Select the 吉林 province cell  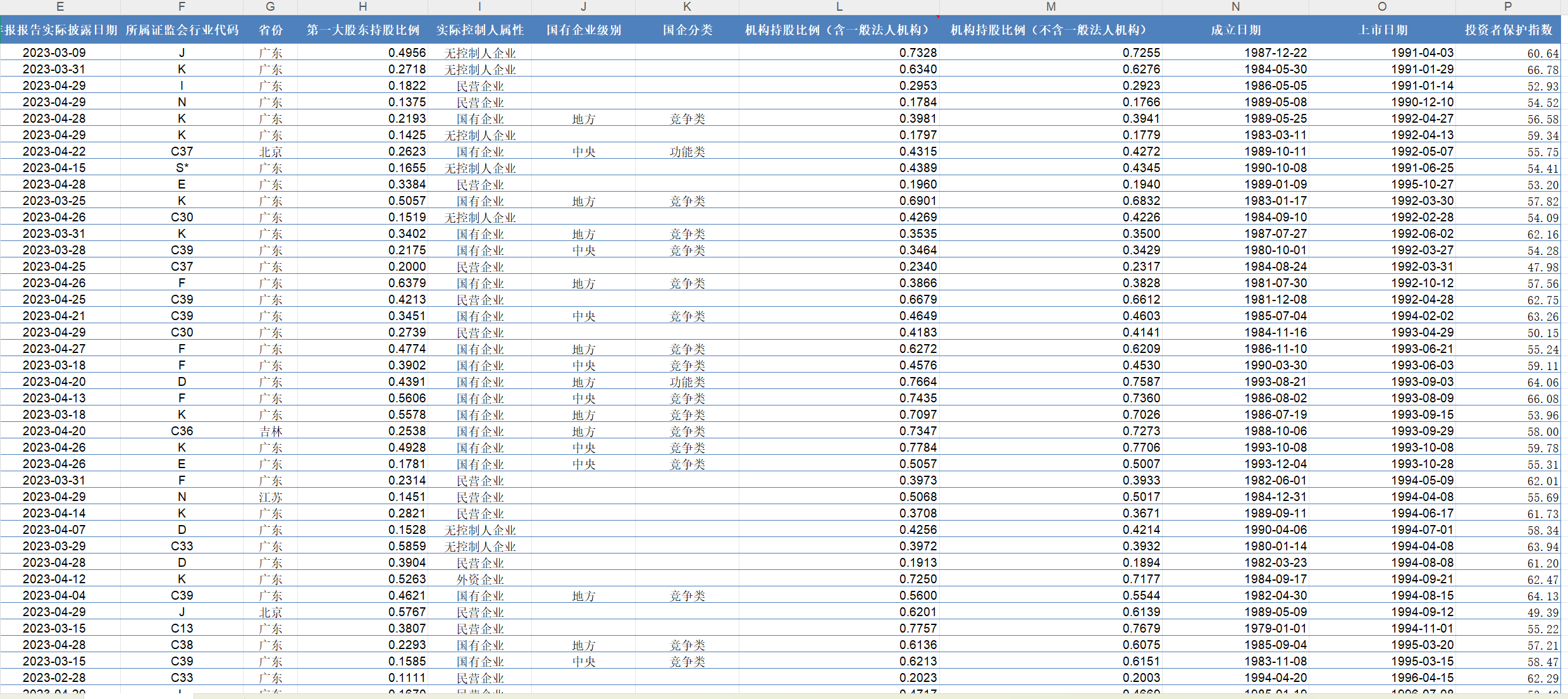270,431
